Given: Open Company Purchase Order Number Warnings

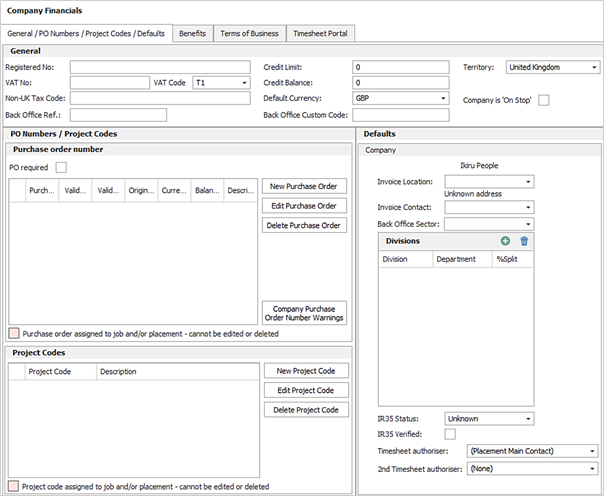Looking at the screenshot, I should click(304, 313).
